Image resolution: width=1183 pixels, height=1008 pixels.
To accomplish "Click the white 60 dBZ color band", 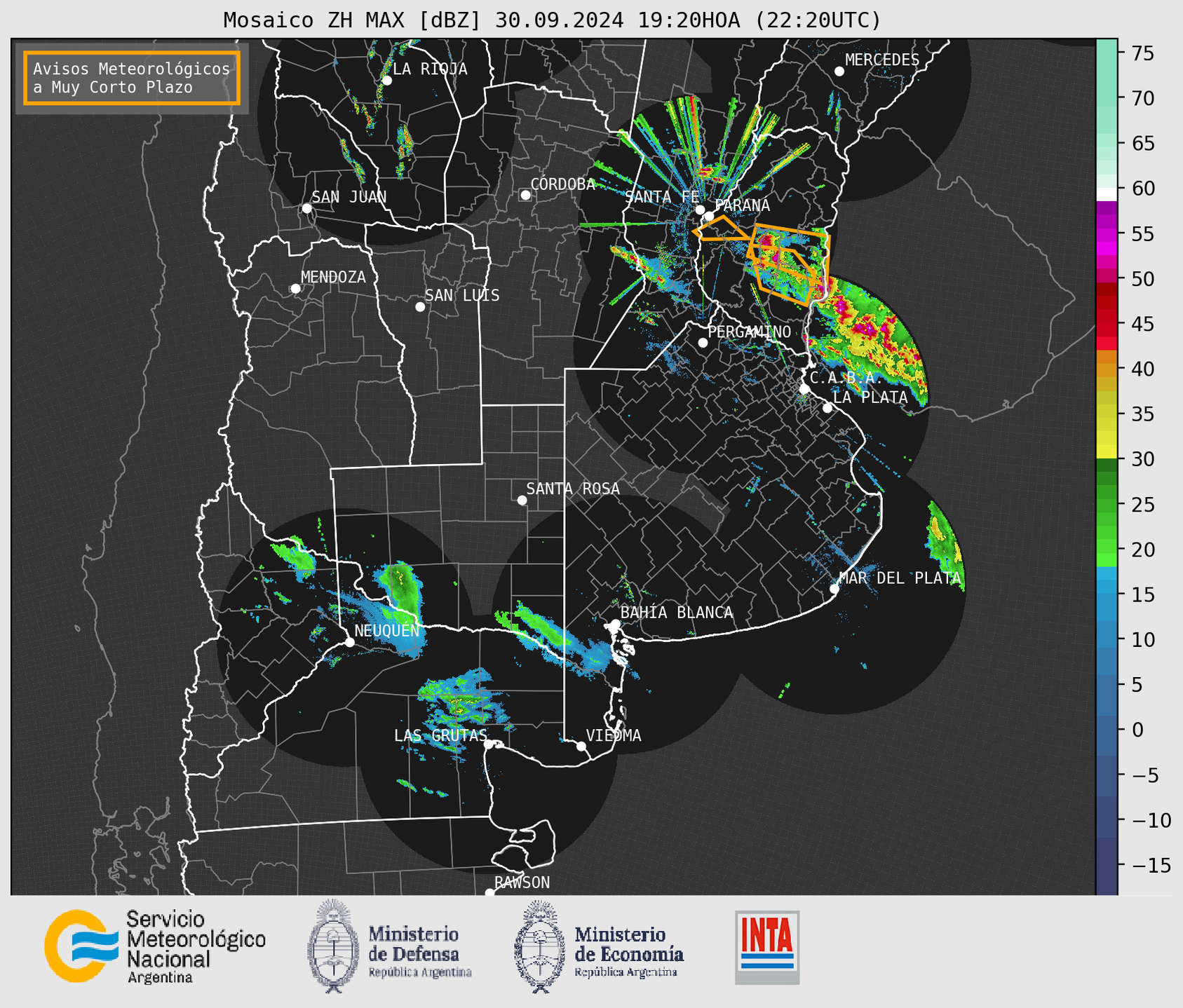I will [x=1107, y=194].
